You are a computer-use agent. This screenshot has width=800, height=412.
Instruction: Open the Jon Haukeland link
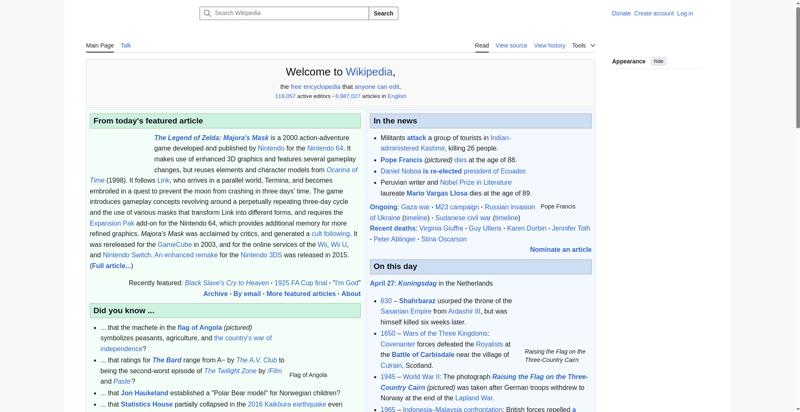tap(144, 393)
